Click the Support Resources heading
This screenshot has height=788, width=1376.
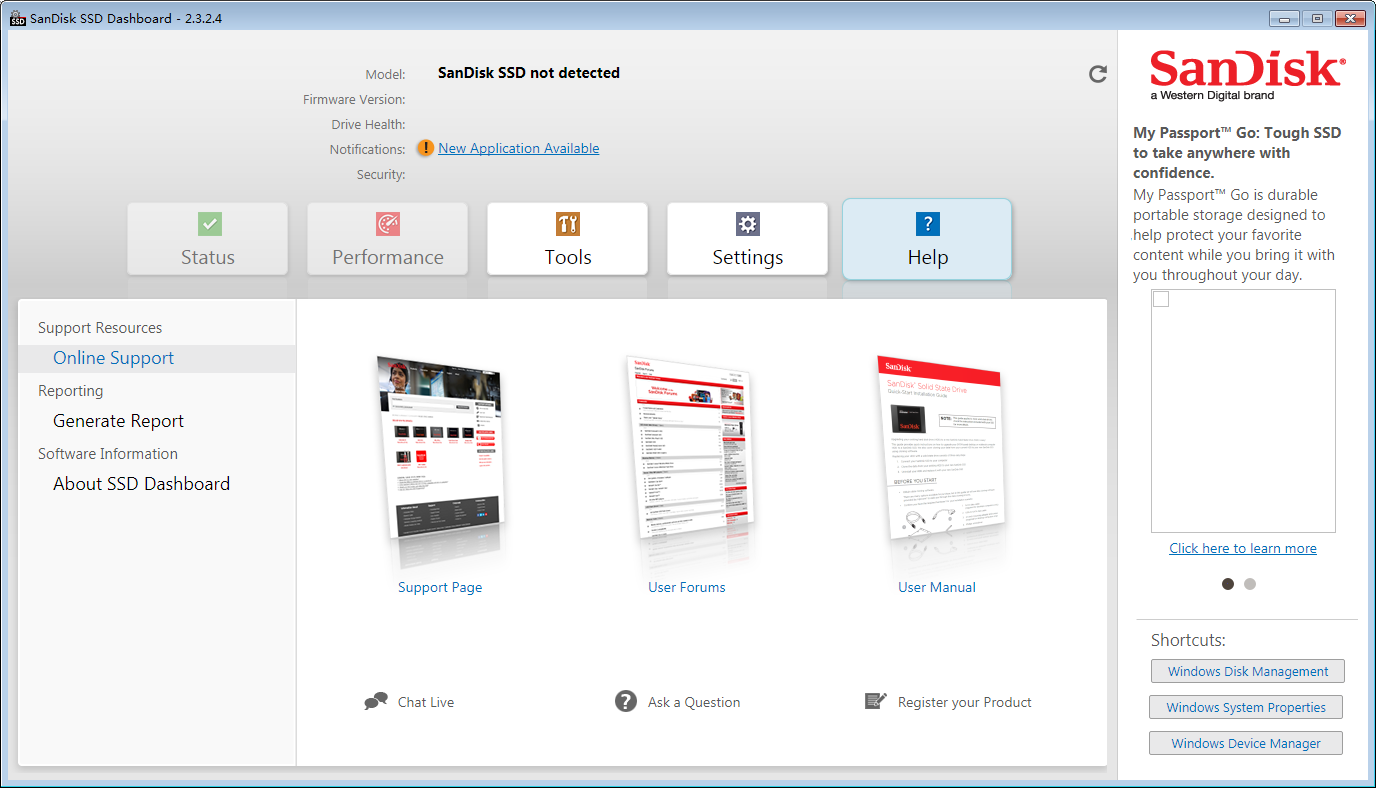(100, 328)
